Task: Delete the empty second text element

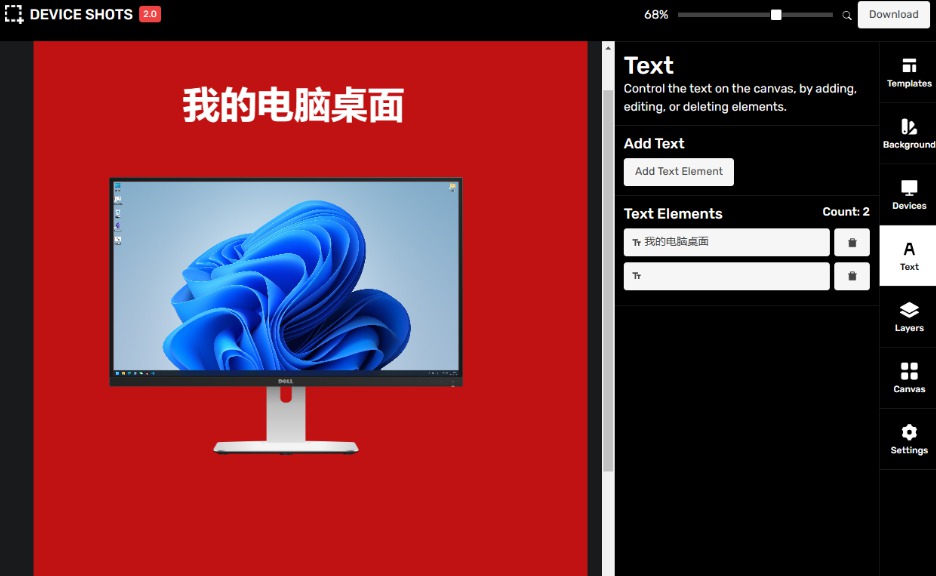Action: pyautogui.click(x=852, y=276)
